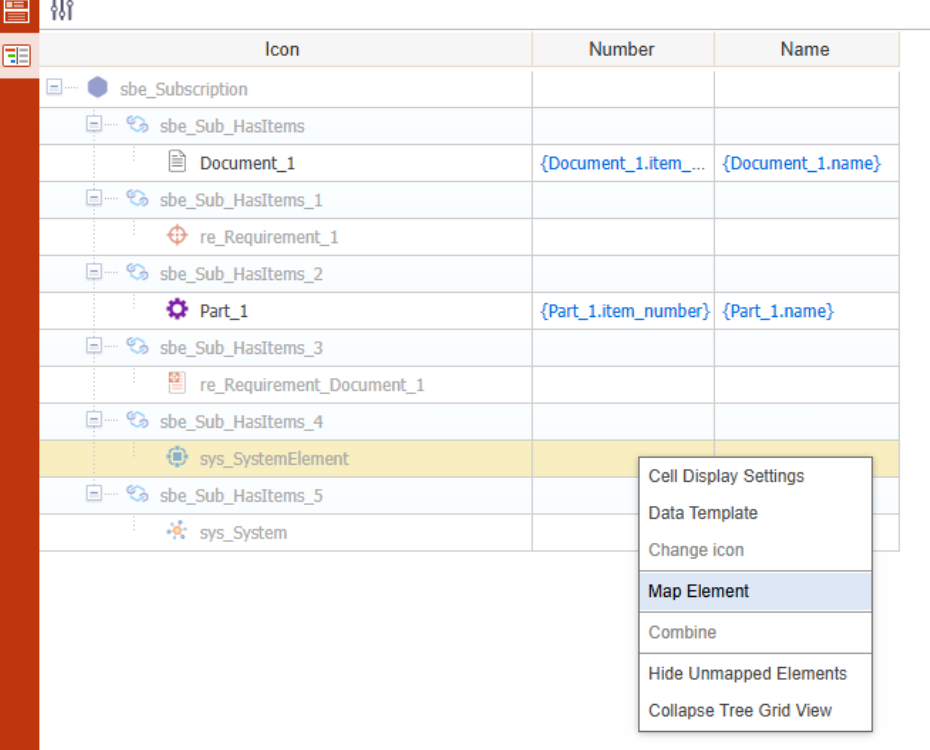Click the filter sliders icon in toolbar
The width and height of the screenshot is (930, 750).
pos(62,10)
